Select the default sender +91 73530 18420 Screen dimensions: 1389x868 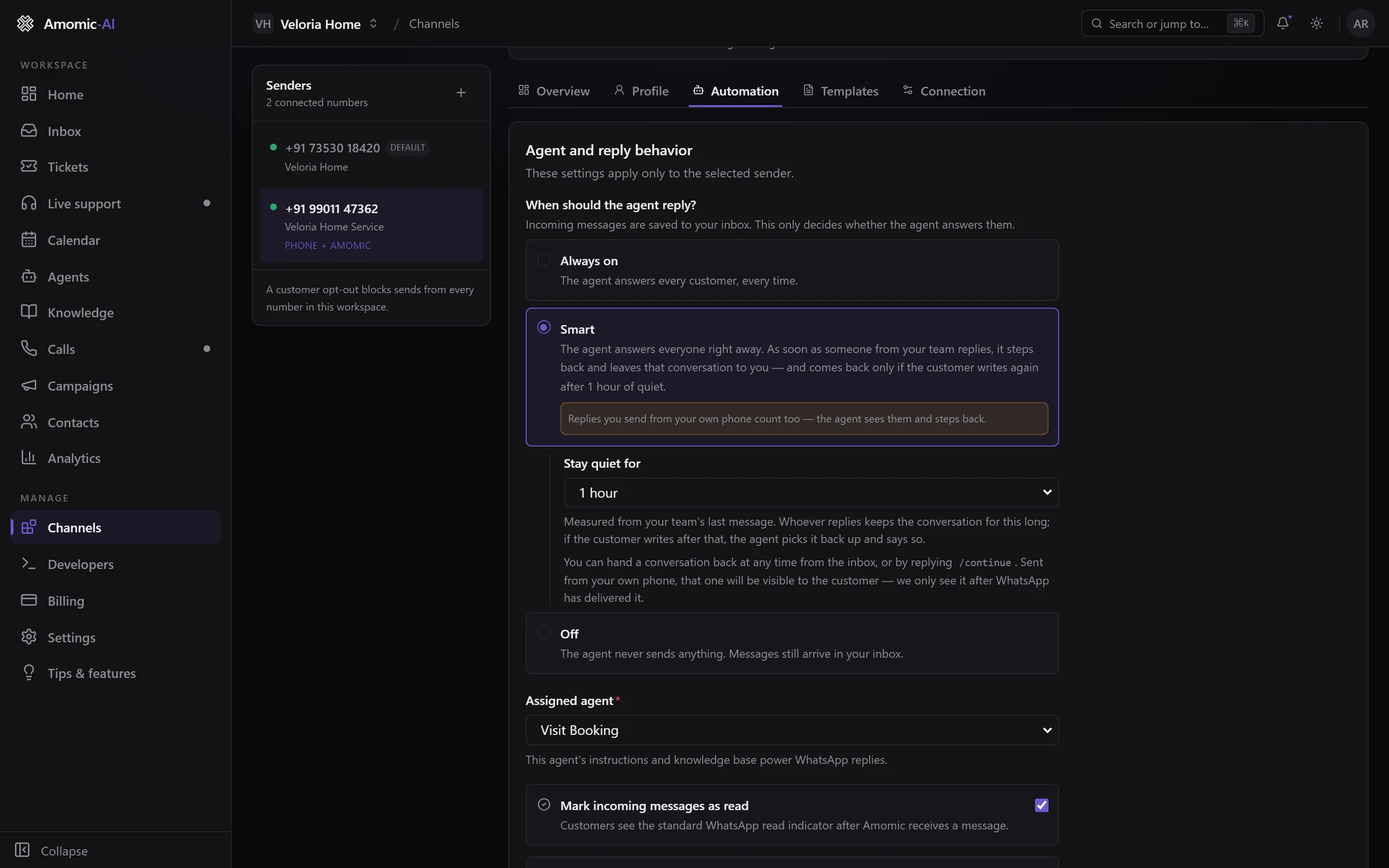click(371, 157)
